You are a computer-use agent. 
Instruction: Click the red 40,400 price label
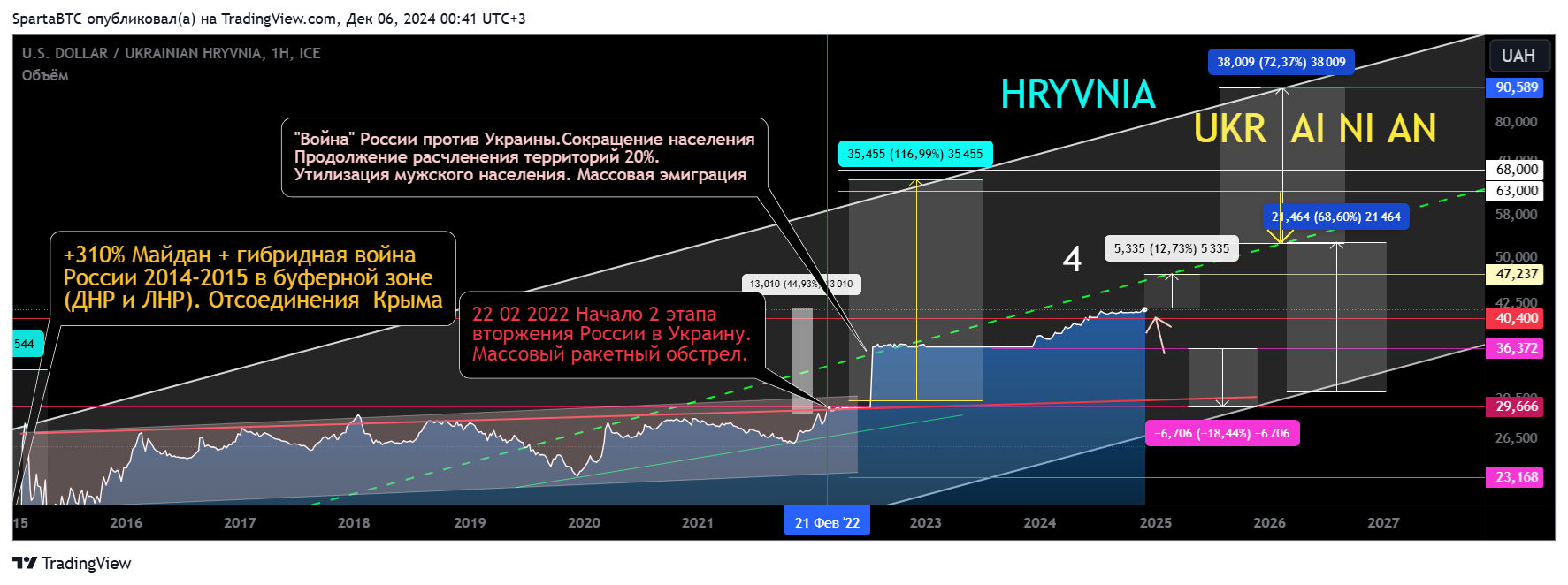click(x=1515, y=318)
